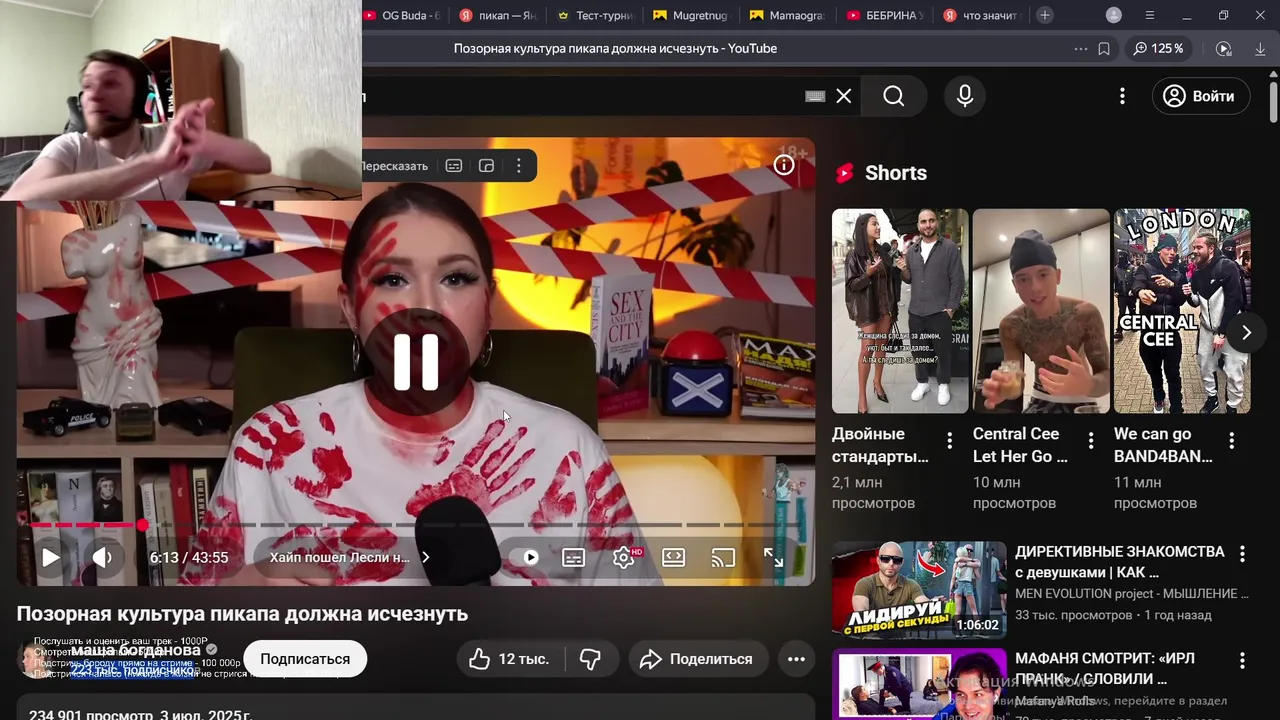Open the subtitle translation icon in the overlay toolbar
The image size is (1280, 720).
point(454,166)
